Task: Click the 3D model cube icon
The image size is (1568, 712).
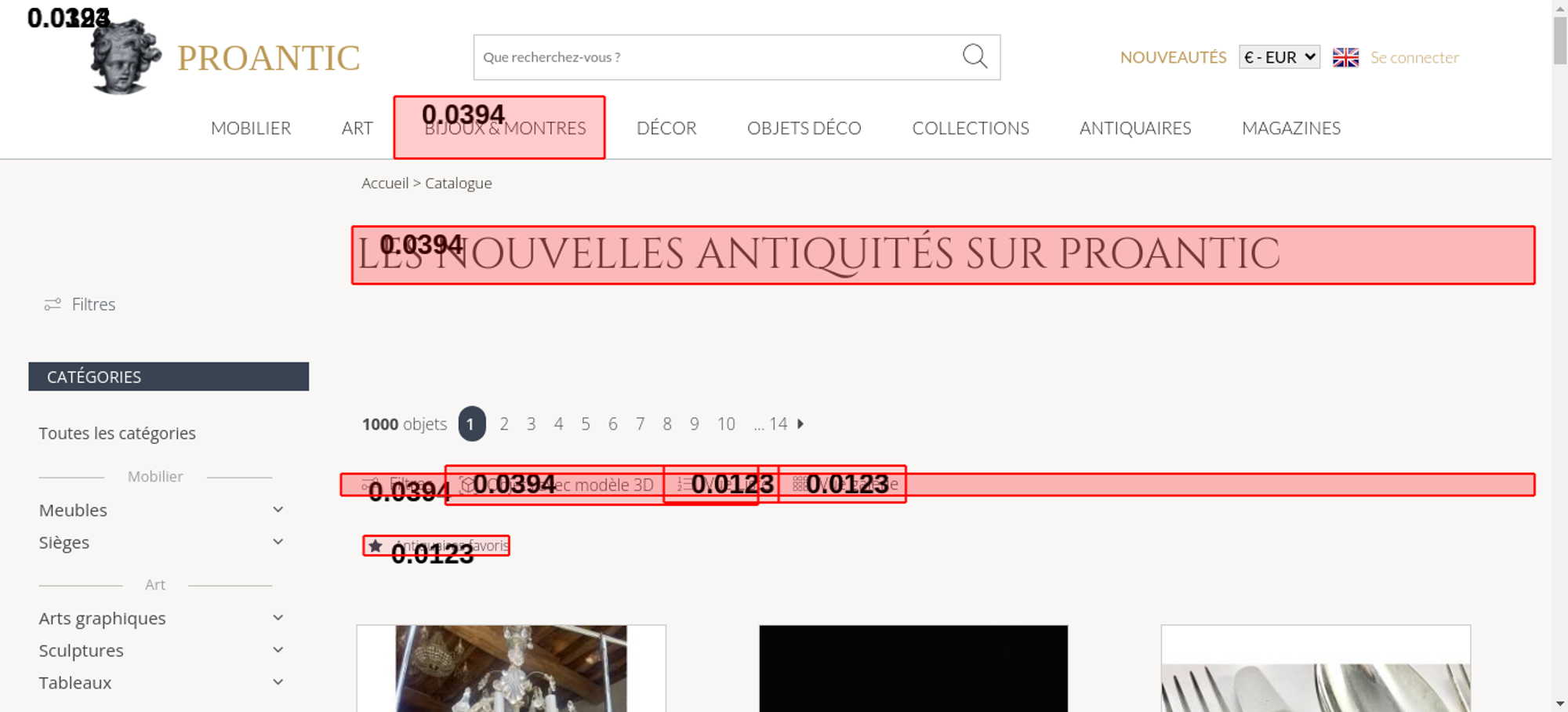Action: 467,485
